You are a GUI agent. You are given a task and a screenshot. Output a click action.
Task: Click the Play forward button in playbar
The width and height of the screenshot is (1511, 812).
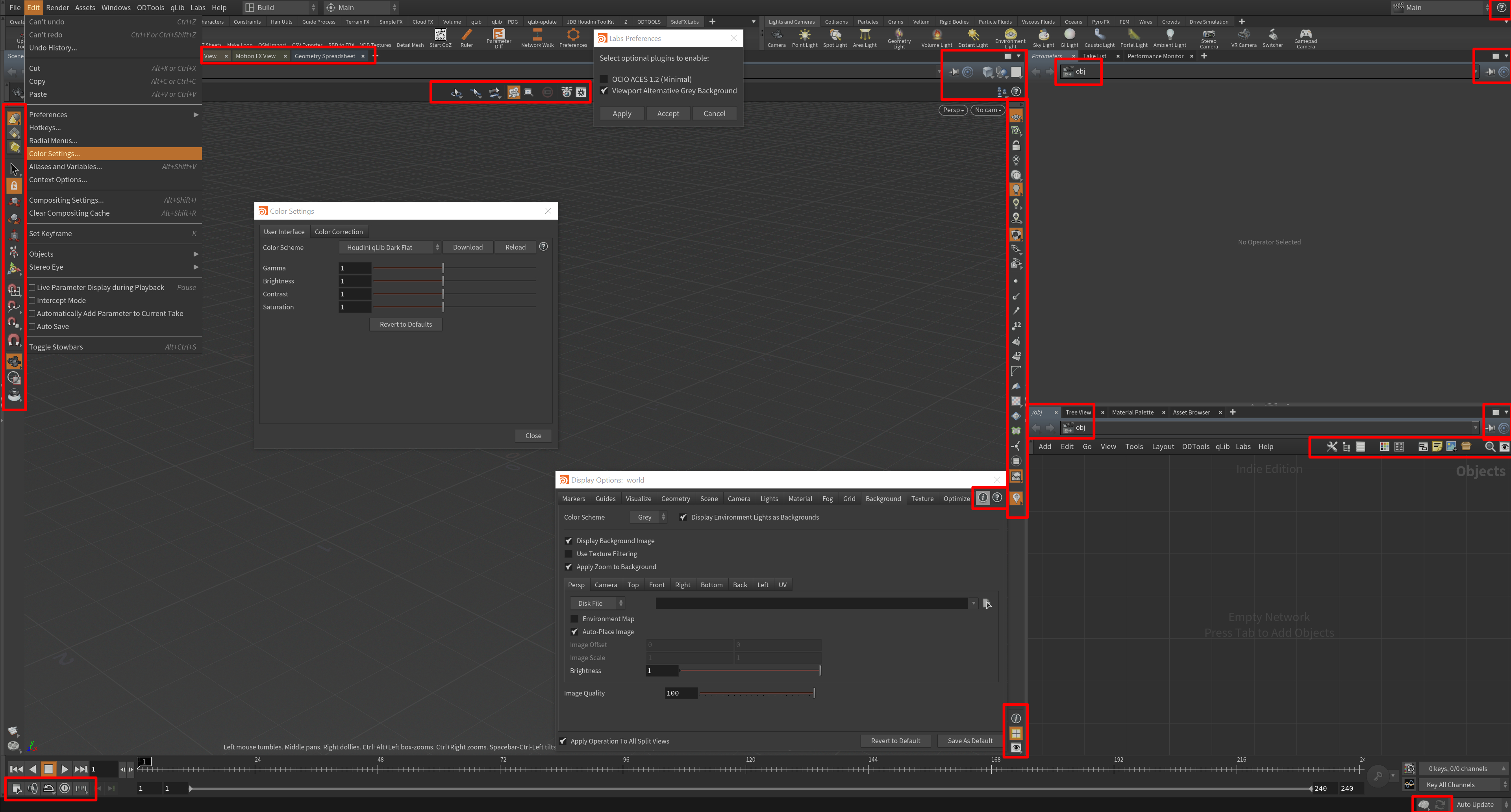pyautogui.click(x=65, y=769)
